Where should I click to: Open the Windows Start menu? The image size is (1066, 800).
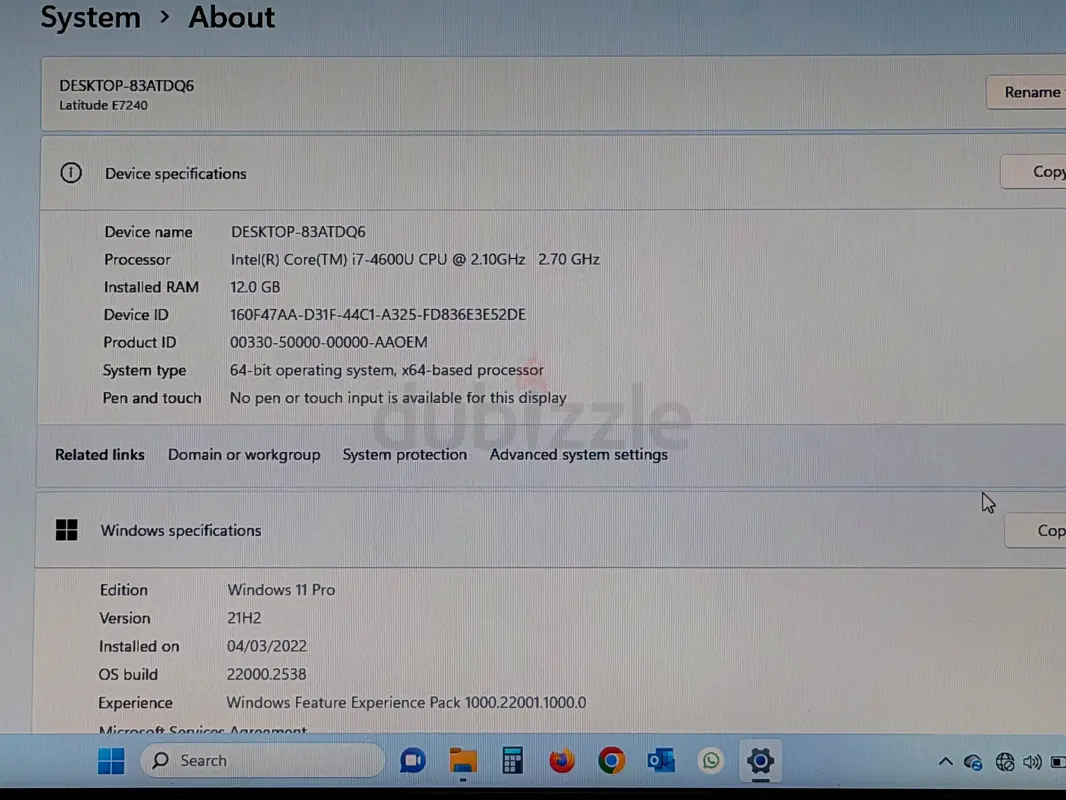[111, 761]
